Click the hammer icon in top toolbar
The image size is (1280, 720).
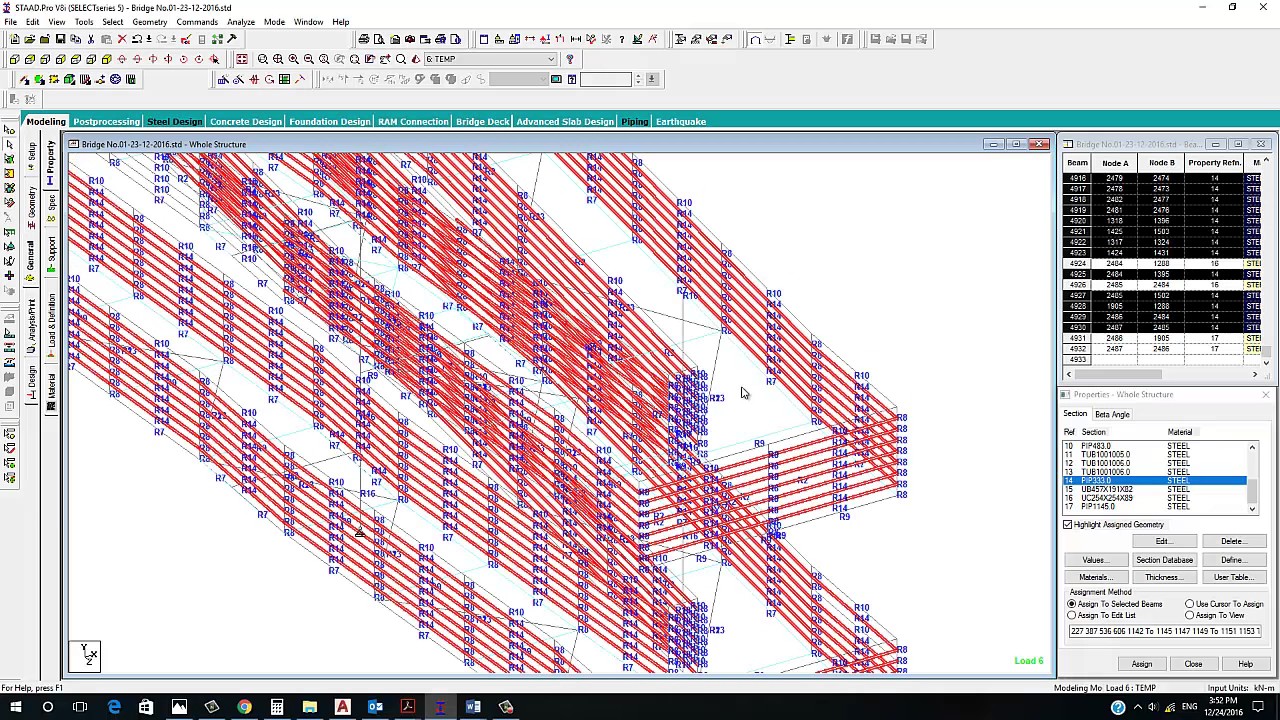[x=232, y=39]
